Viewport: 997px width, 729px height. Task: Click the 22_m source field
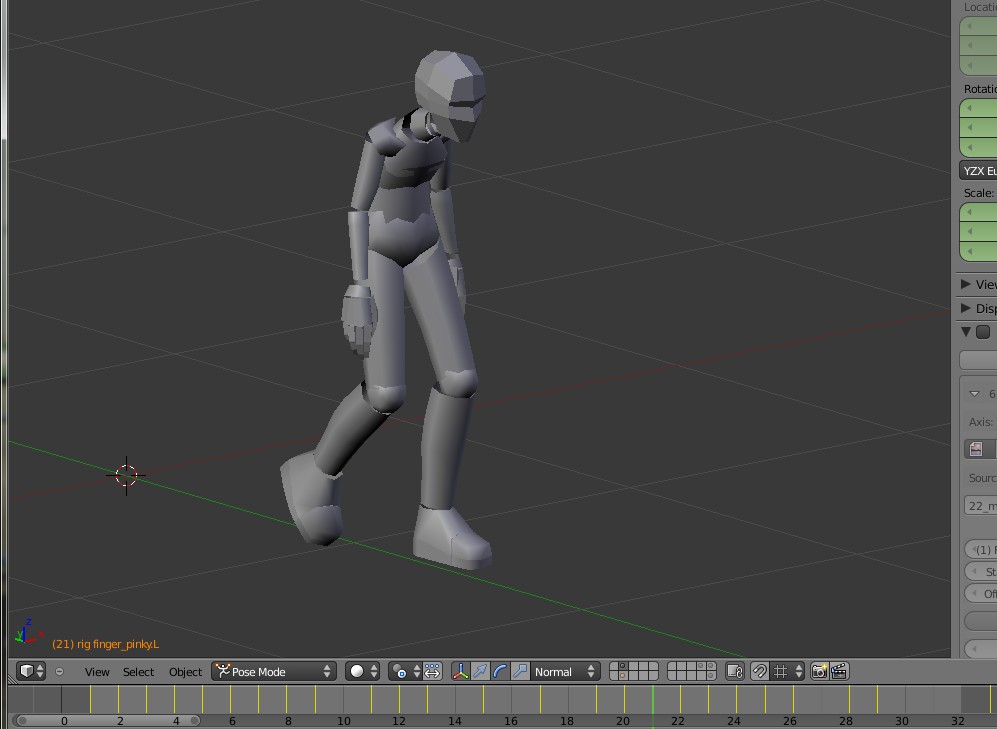point(978,505)
